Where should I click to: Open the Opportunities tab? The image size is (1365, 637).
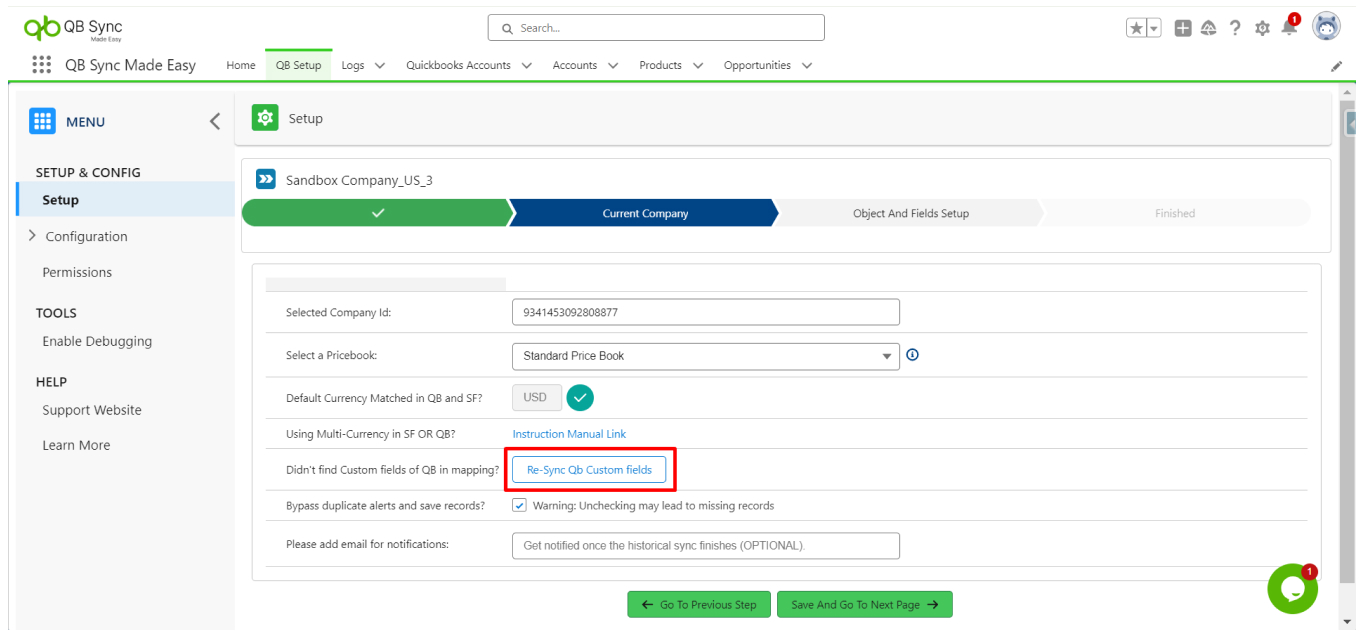[x=757, y=65]
